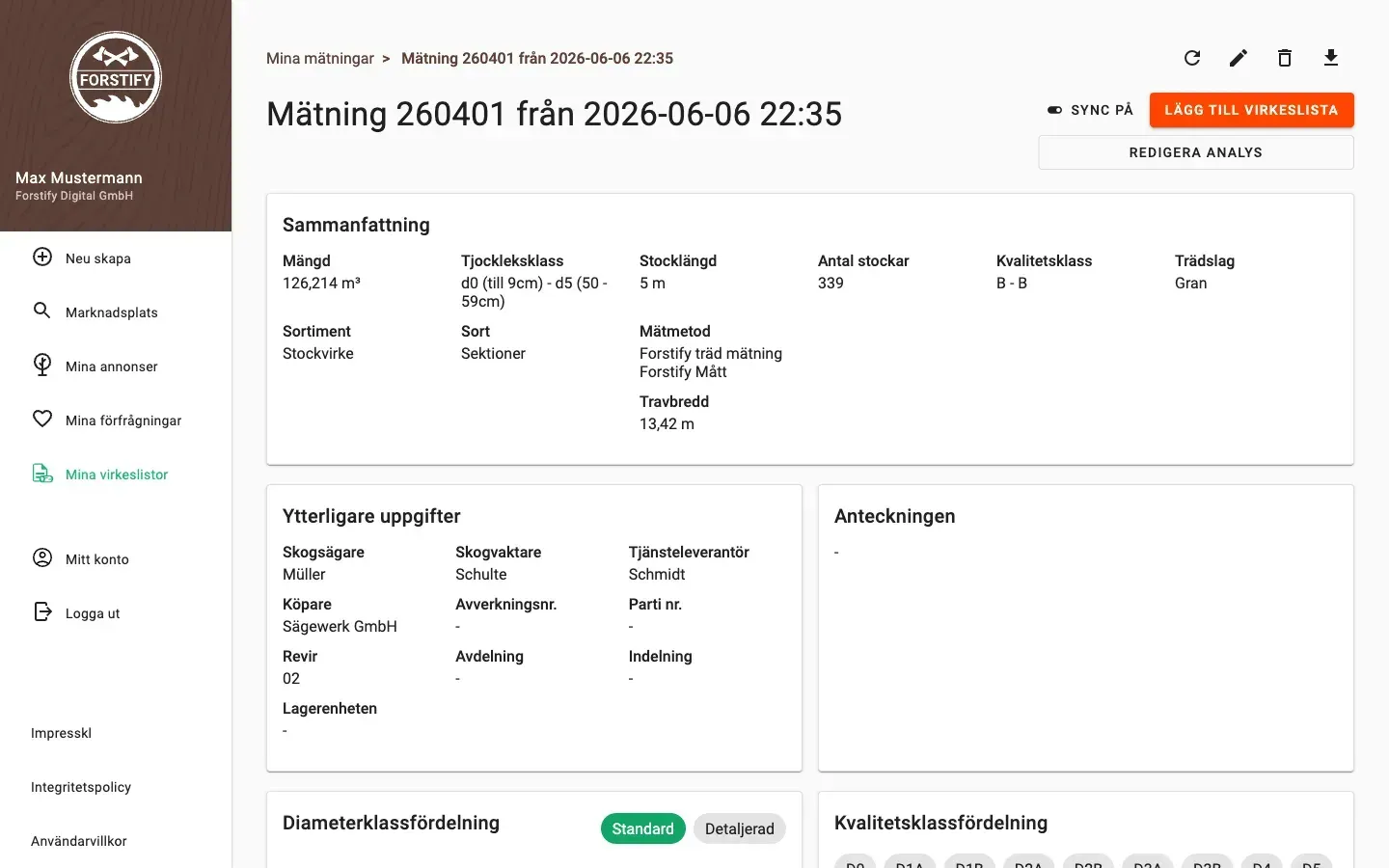Click the LÄGG TILL VIRKESLISTA button
Screen dimensions: 1389x868
[1251, 110]
